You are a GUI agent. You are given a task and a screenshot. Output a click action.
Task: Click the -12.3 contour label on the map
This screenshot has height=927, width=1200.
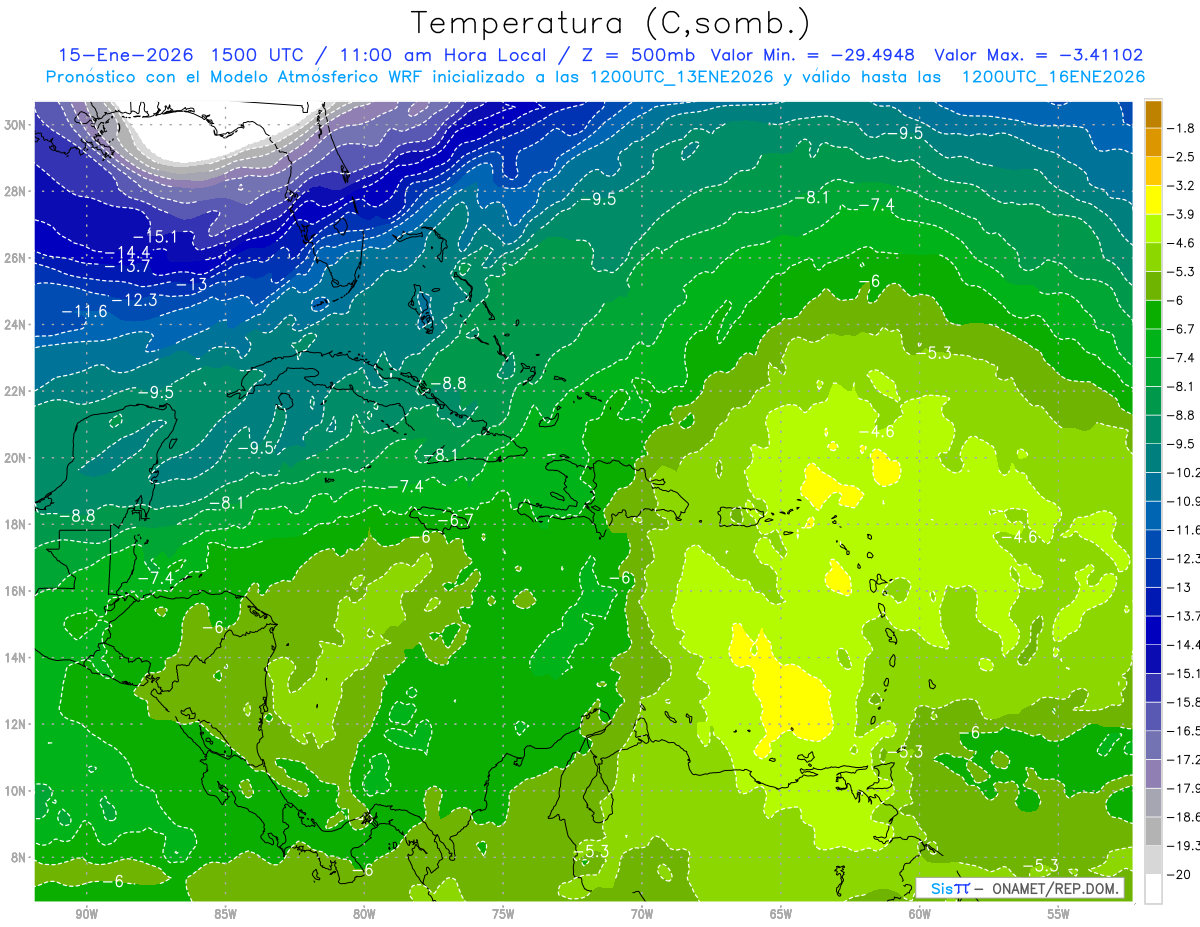[135, 300]
